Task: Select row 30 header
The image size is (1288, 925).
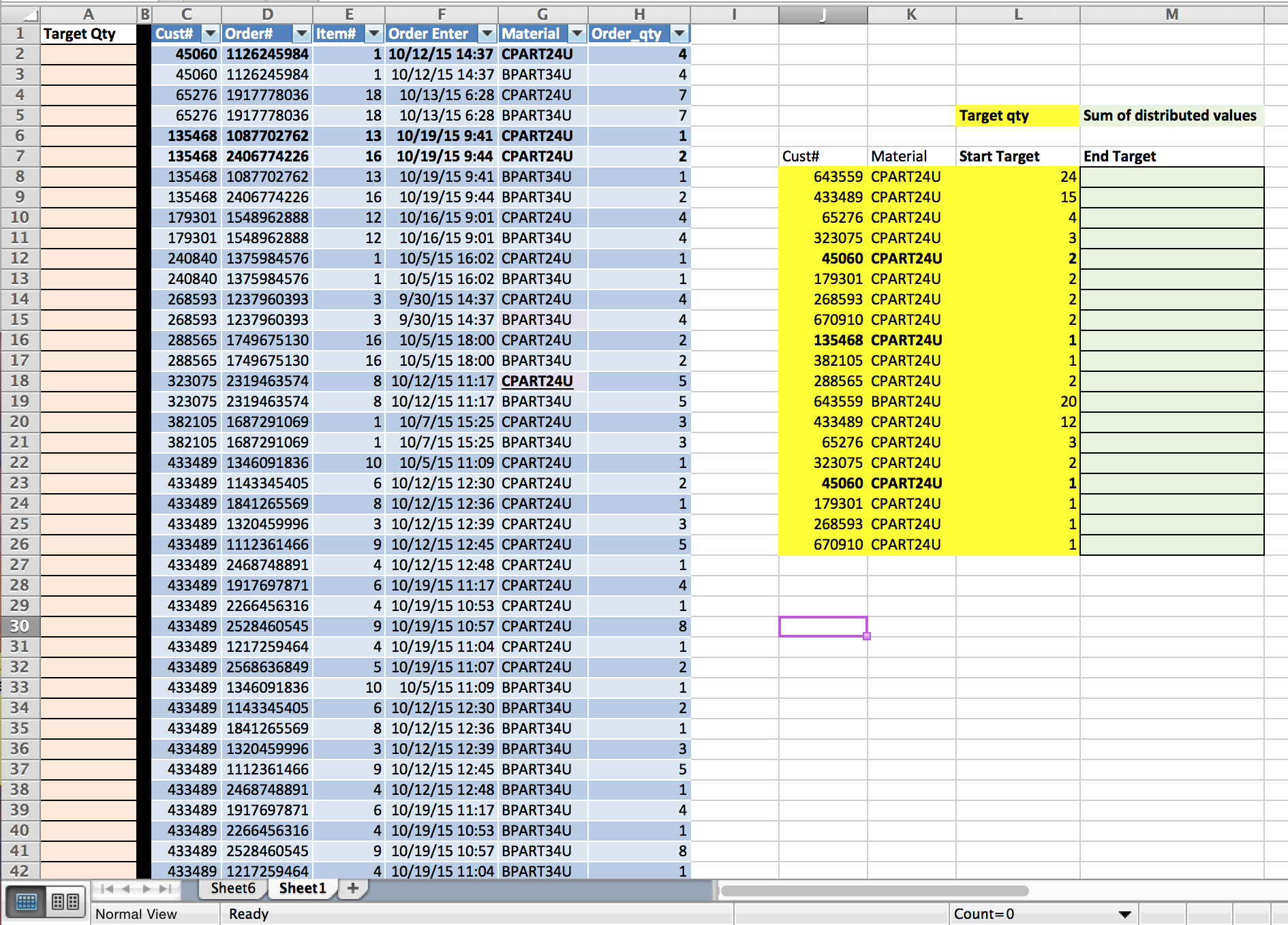Action: click(20, 626)
